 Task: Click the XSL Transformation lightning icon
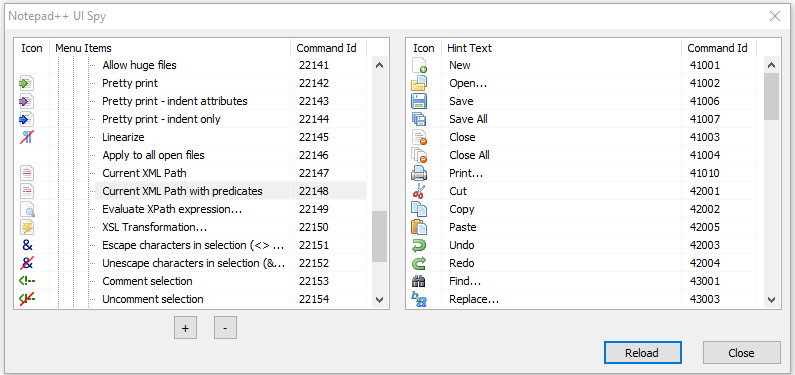(x=26, y=227)
